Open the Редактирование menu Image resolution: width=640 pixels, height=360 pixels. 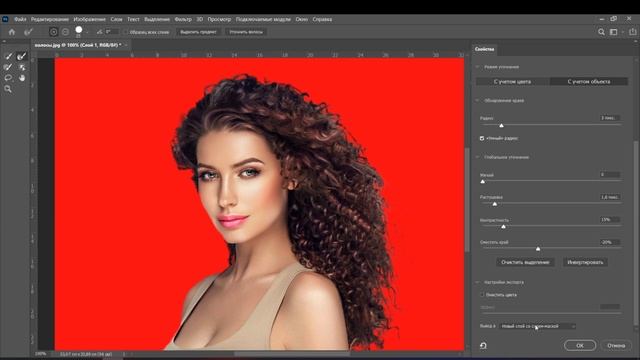click(x=50, y=19)
